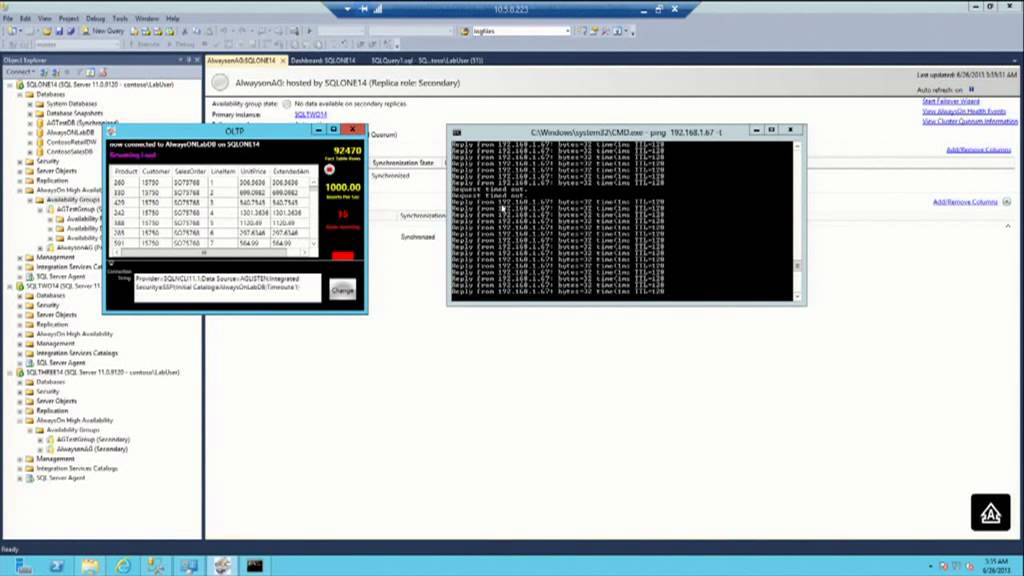This screenshot has width=1024, height=576.
Task: Open File Explorer from the taskbar
Action: [x=90, y=566]
